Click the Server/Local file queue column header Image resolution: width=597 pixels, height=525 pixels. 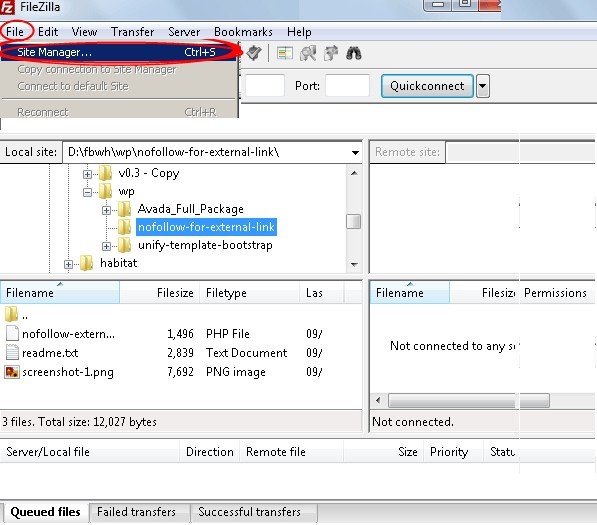tap(90, 452)
